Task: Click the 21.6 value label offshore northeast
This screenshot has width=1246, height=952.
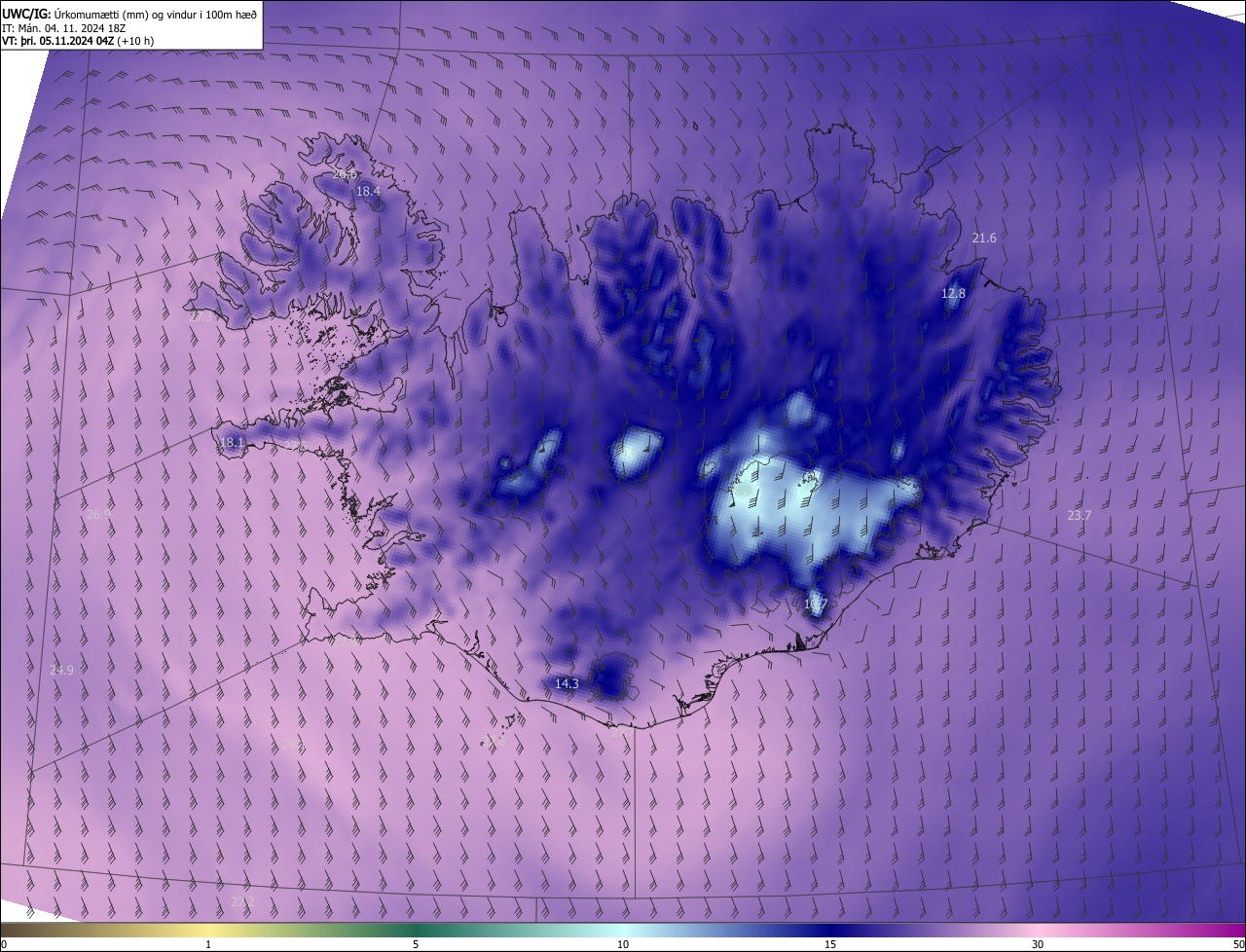Action: pyautogui.click(x=984, y=238)
